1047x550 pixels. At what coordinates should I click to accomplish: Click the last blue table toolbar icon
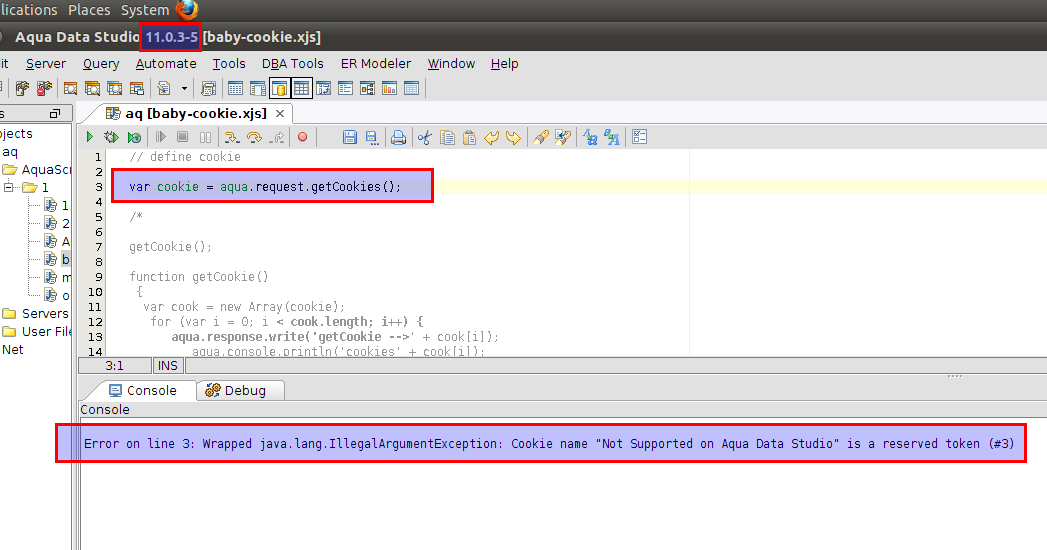click(x=411, y=88)
